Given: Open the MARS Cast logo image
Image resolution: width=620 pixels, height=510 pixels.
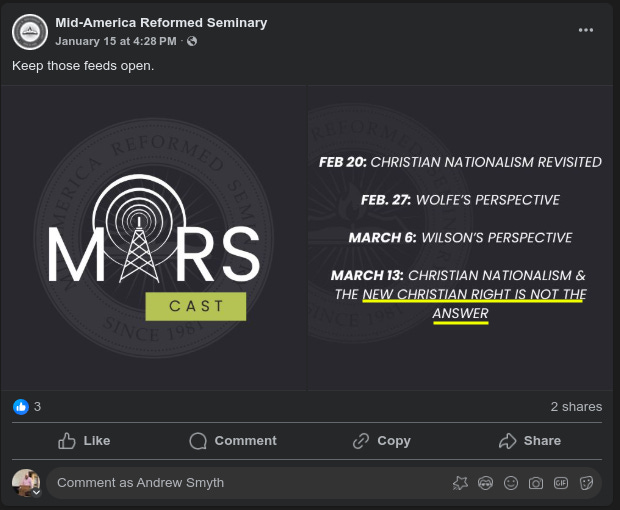Looking at the screenshot, I should tap(154, 238).
